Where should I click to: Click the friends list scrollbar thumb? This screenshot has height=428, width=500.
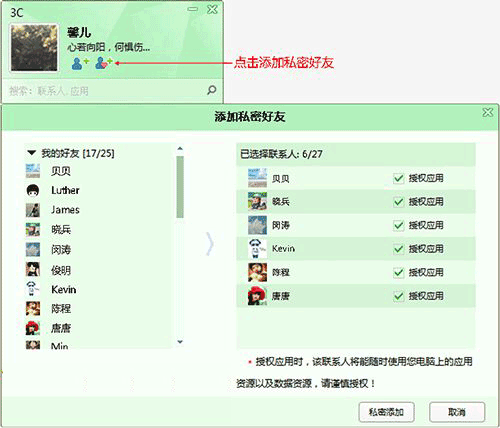(x=180, y=187)
